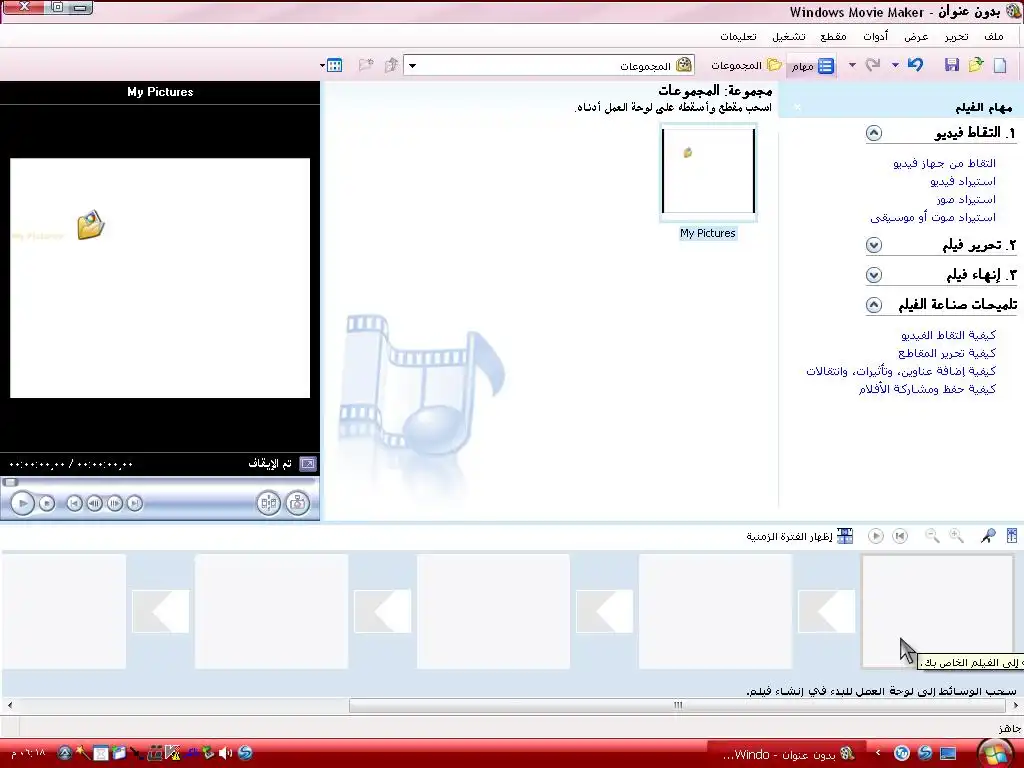
Task: Select the My Pictures clip thumbnail
Action: pyautogui.click(x=709, y=171)
